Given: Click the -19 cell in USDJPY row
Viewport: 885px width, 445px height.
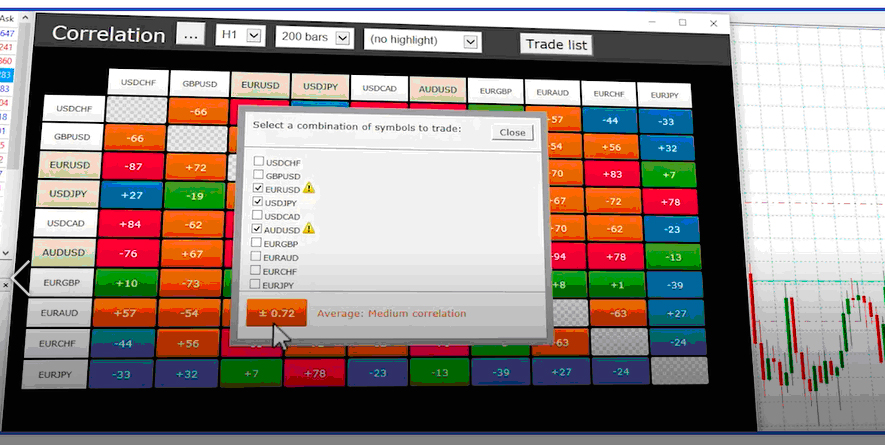Looking at the screenshot, I should point(194,196).
